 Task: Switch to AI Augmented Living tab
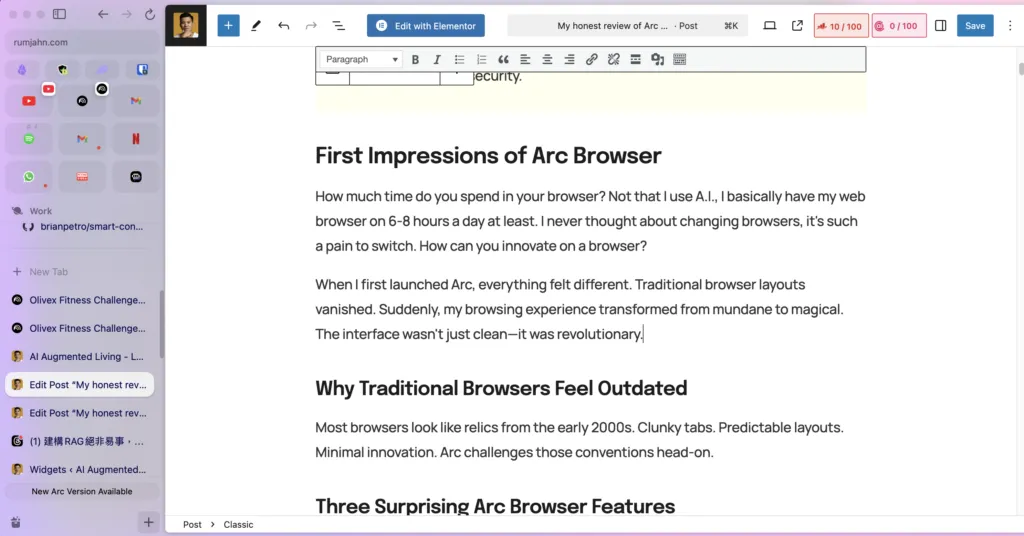pos(80,356)
